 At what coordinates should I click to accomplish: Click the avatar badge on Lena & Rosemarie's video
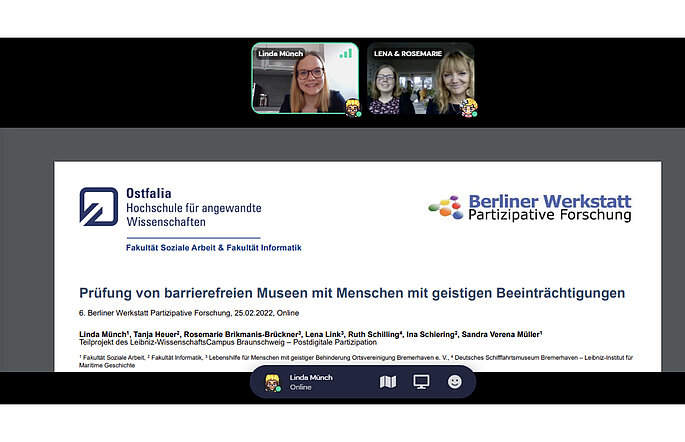click(x=467, y=107)
